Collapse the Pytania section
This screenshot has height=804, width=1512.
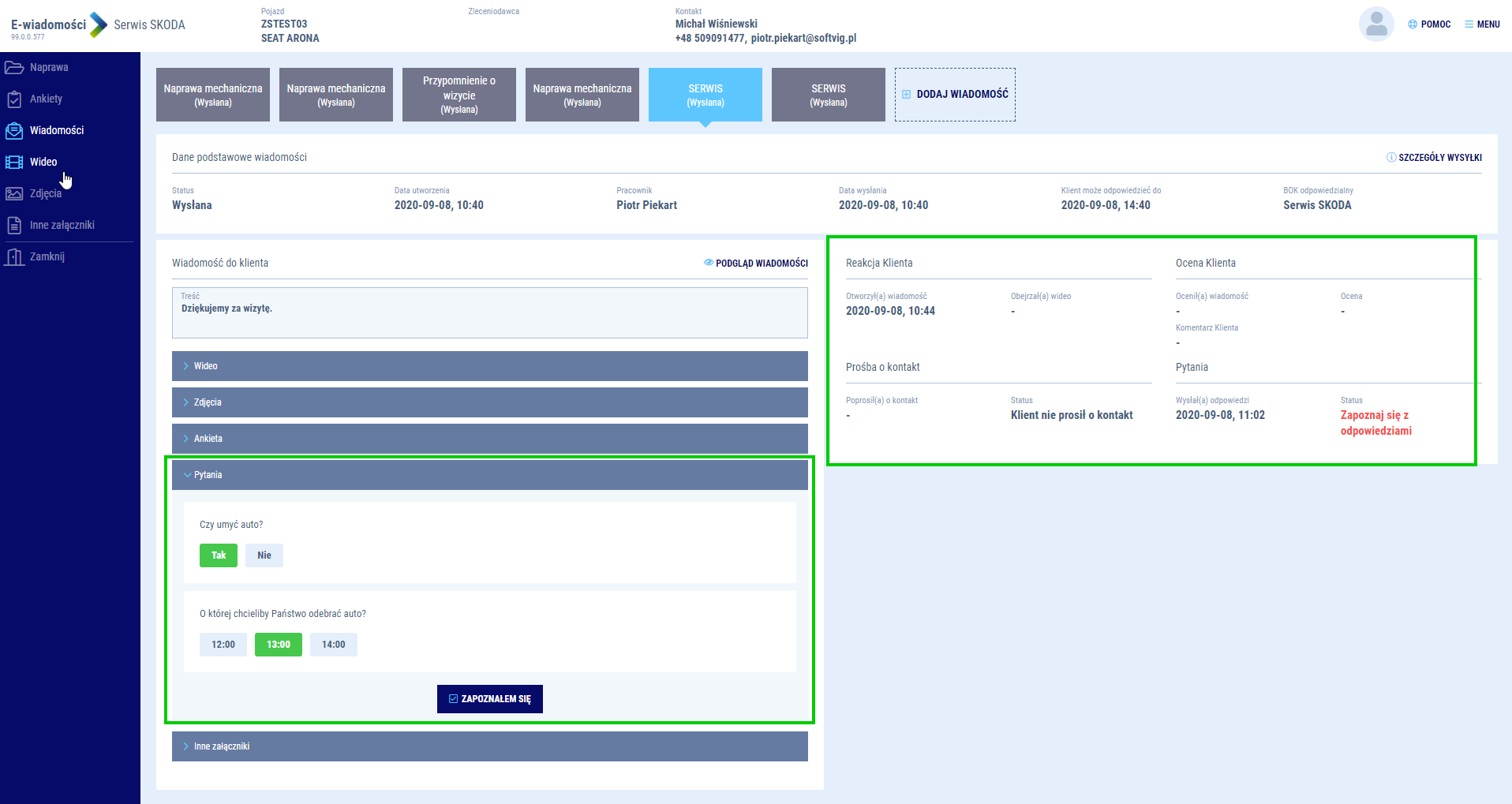click(489, 475)
